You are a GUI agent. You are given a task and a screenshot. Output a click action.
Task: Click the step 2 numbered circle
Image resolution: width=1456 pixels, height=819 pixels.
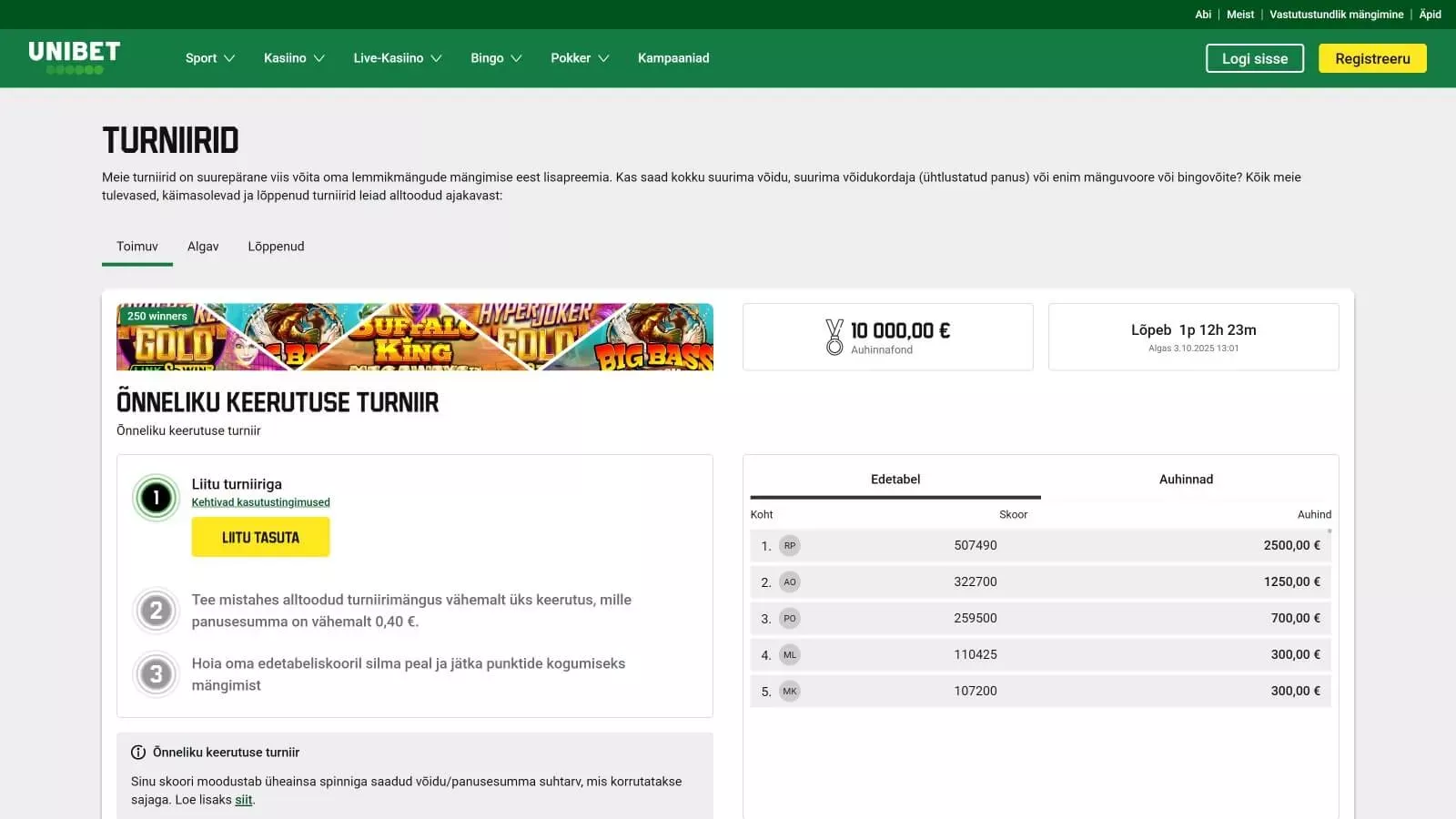coord(156,611)
